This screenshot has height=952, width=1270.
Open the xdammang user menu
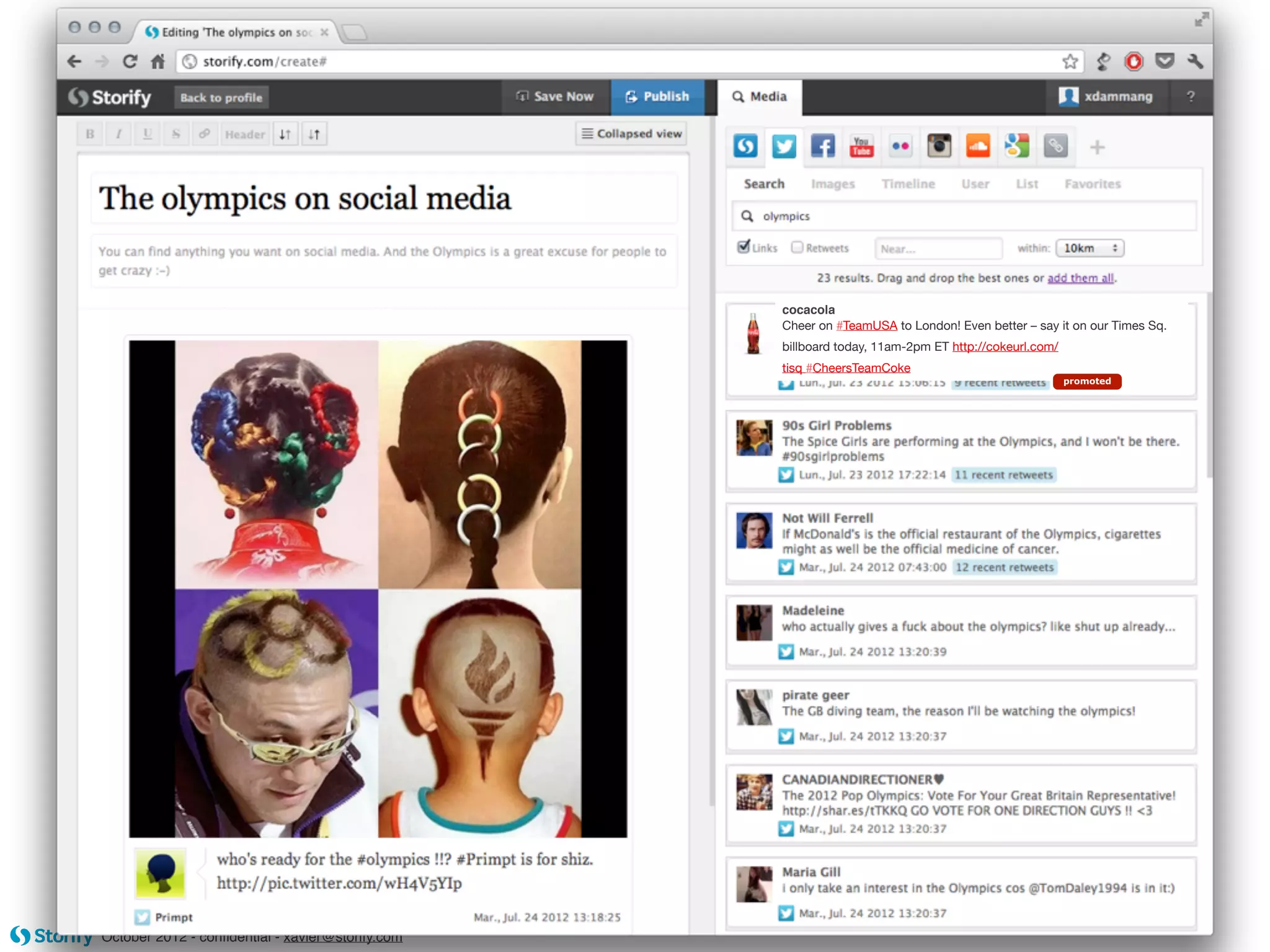pos(1106,97)
